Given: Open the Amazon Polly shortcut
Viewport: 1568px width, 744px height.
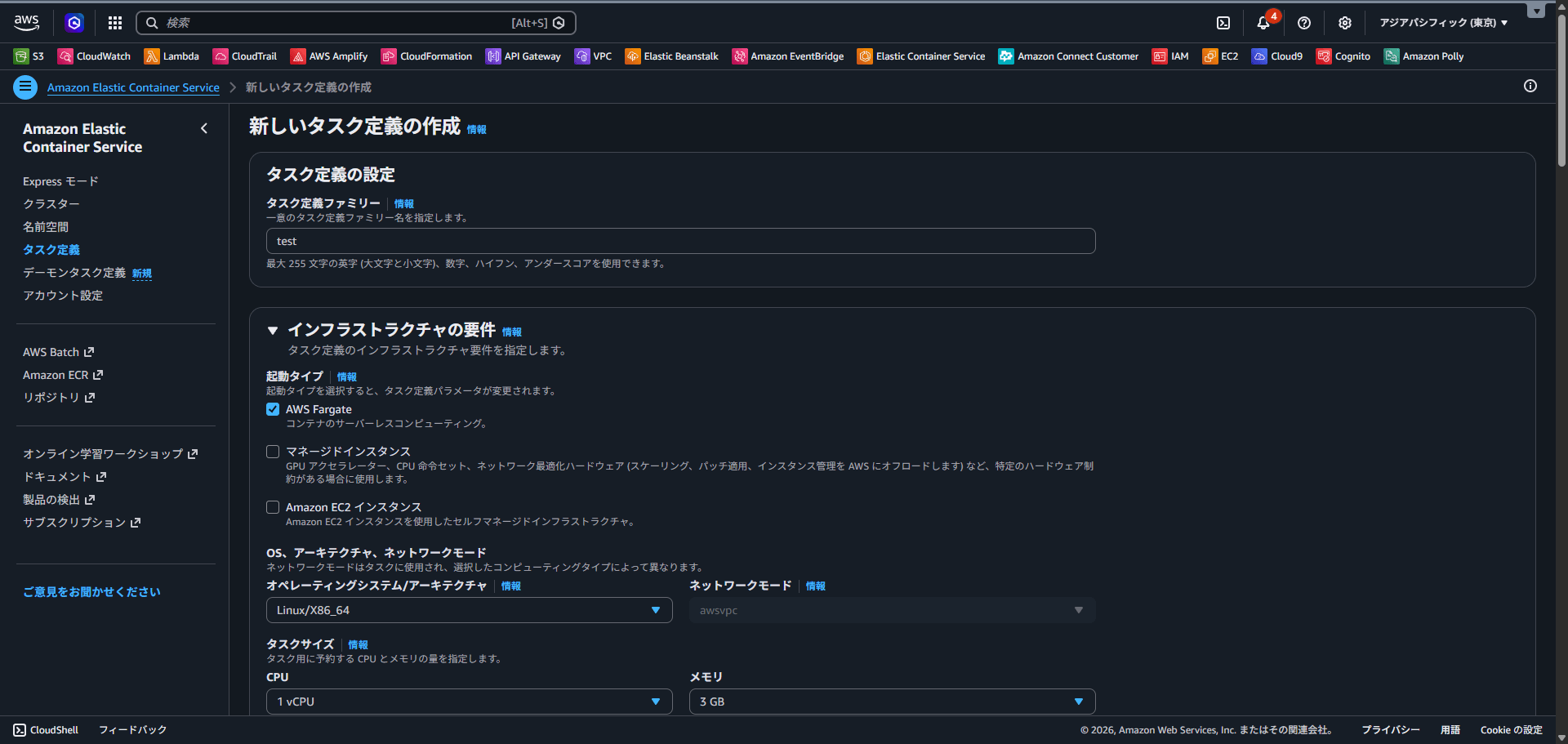Looking at the screenshot, I should [x=1423, y=56].
